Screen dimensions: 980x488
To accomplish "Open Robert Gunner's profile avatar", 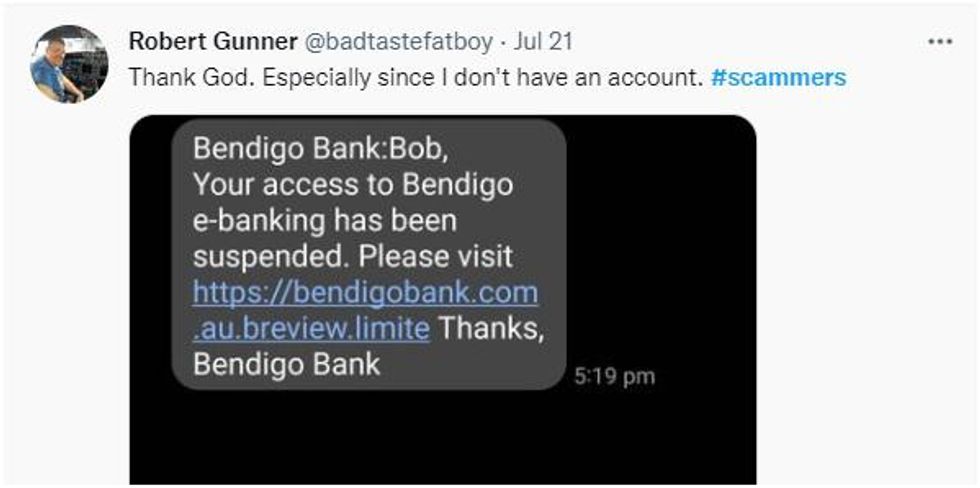I will pos(69,64).
